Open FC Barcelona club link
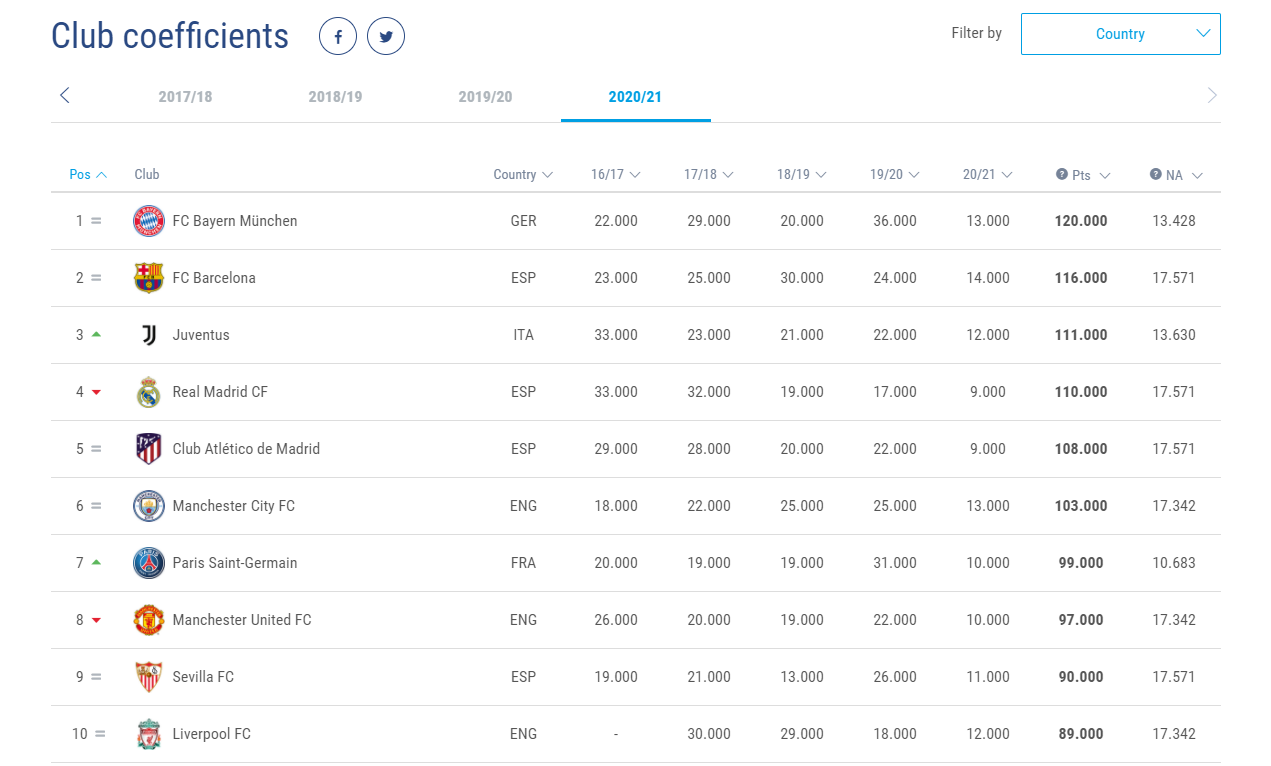The image size is (1271, 766). (x=214, y=278)
